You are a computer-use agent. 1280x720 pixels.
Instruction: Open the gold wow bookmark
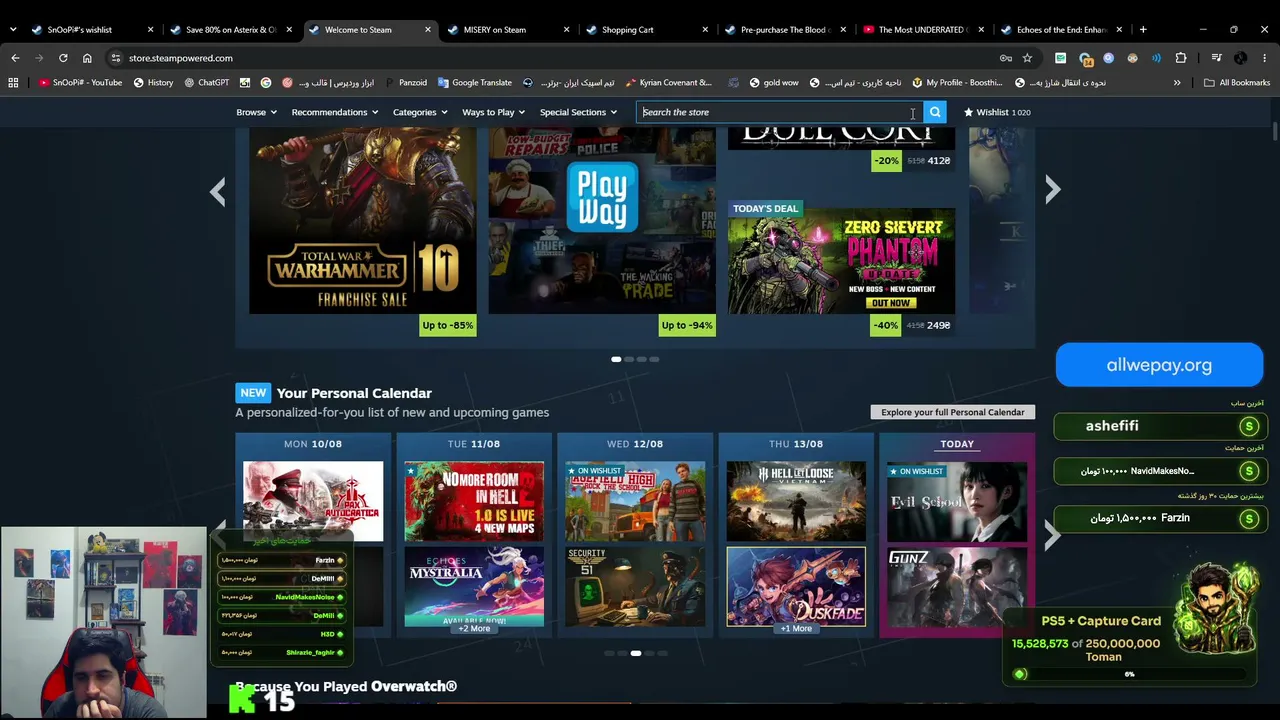773,83
